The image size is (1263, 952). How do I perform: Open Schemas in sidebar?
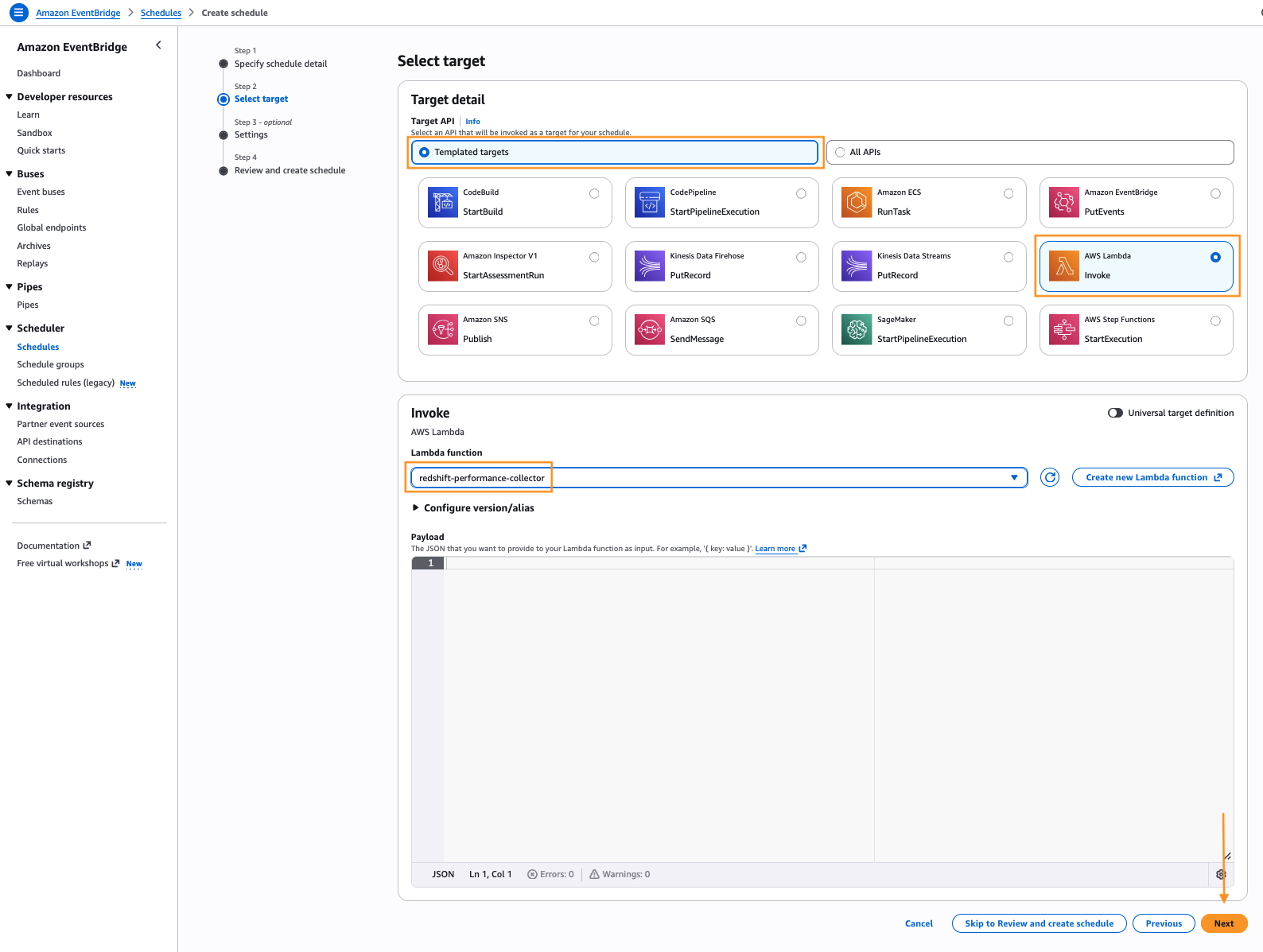35,501
